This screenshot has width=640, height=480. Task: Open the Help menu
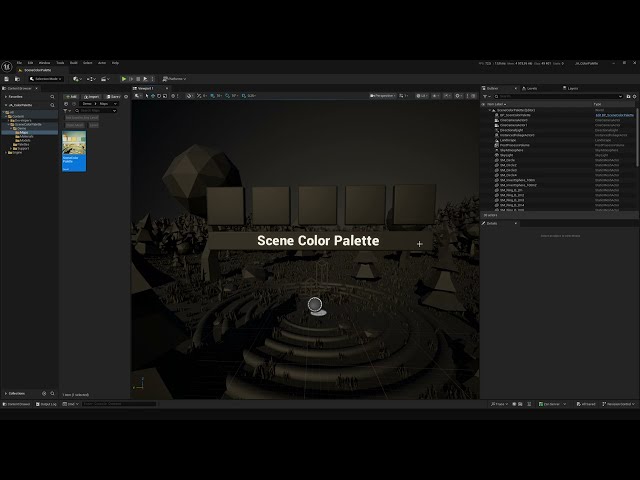116,63
